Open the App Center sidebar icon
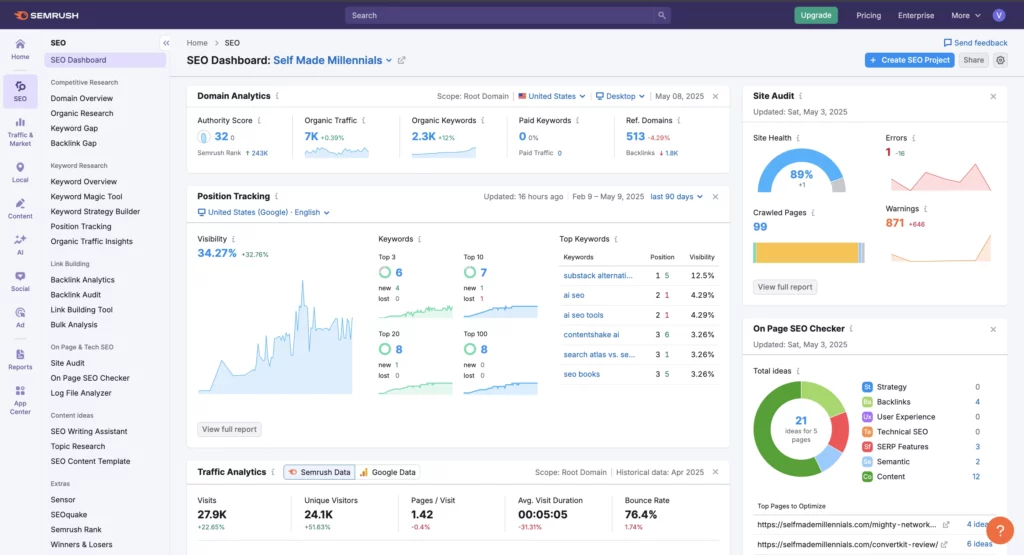 (x=20, y=400)
